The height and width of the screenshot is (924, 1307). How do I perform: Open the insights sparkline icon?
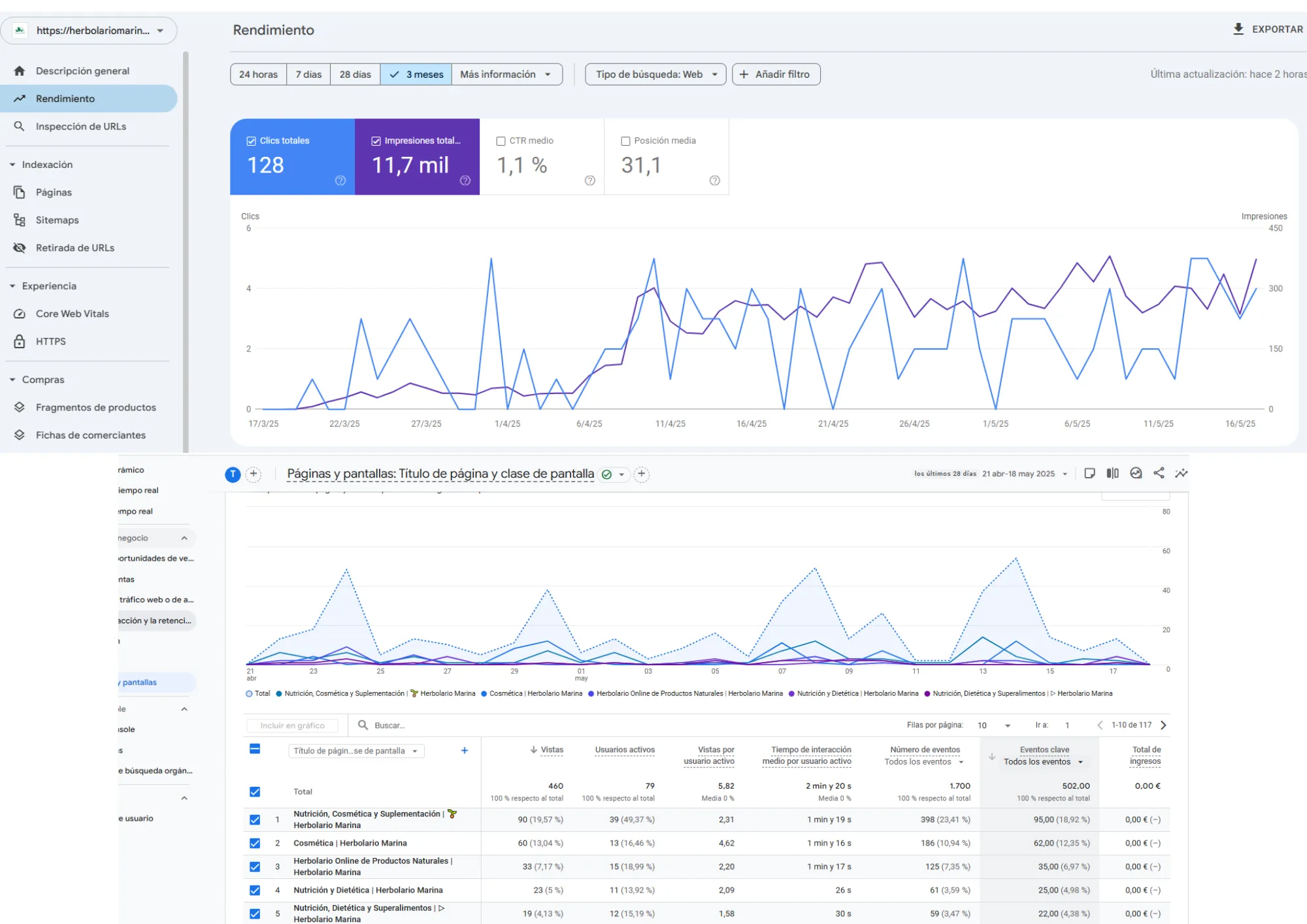[x=1182, y=473]
